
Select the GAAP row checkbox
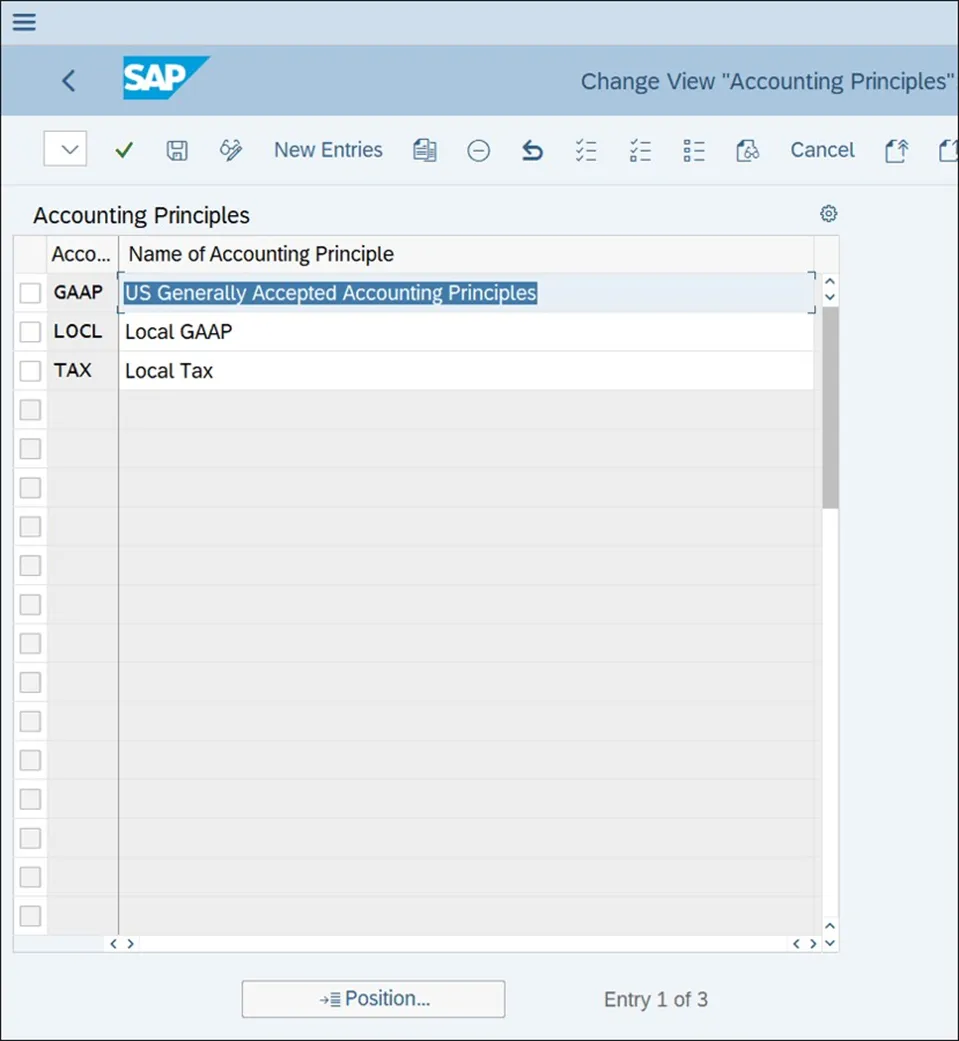31,293
